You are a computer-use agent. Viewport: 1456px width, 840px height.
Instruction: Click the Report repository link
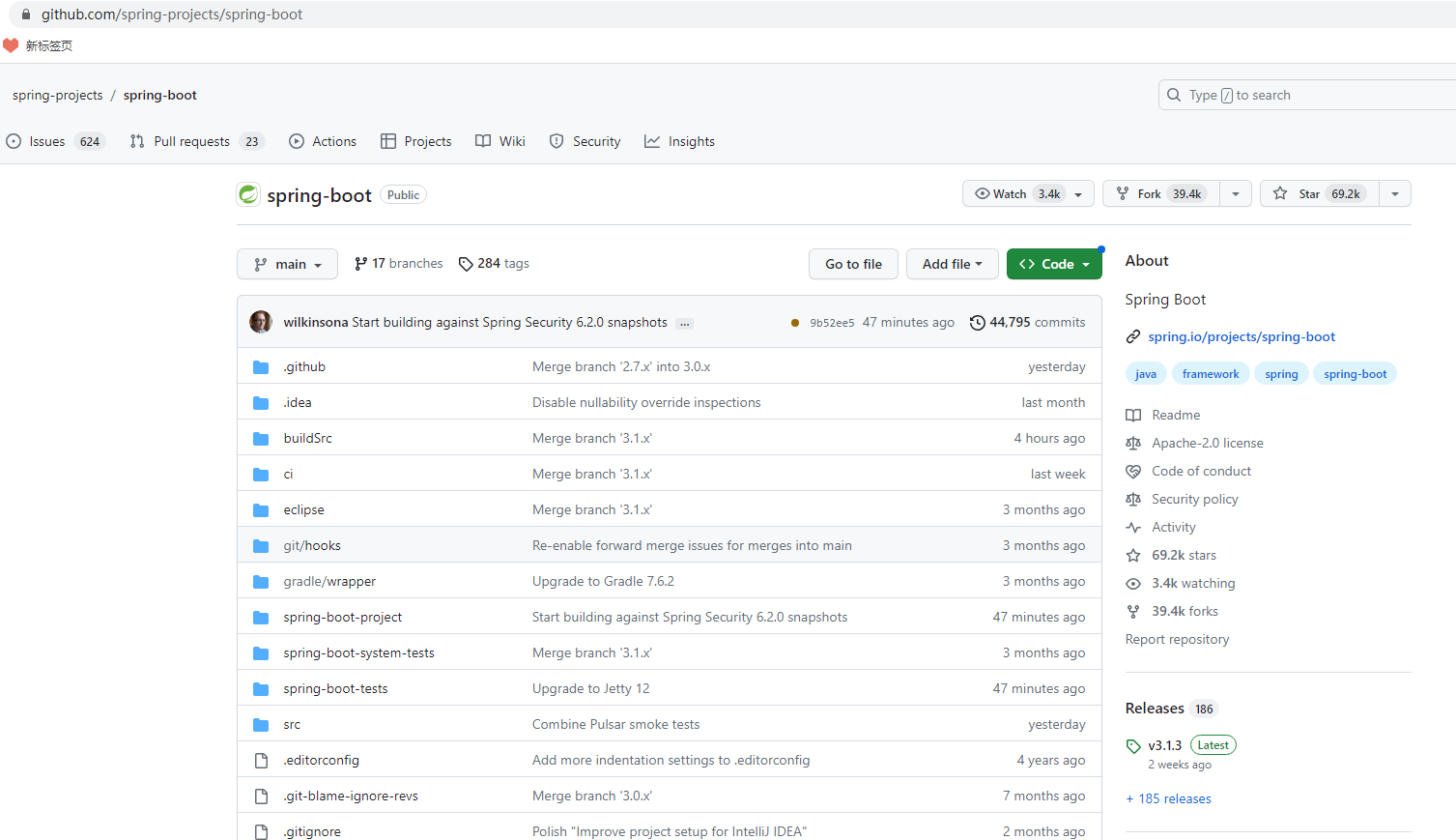click(x=1177, y=640)
